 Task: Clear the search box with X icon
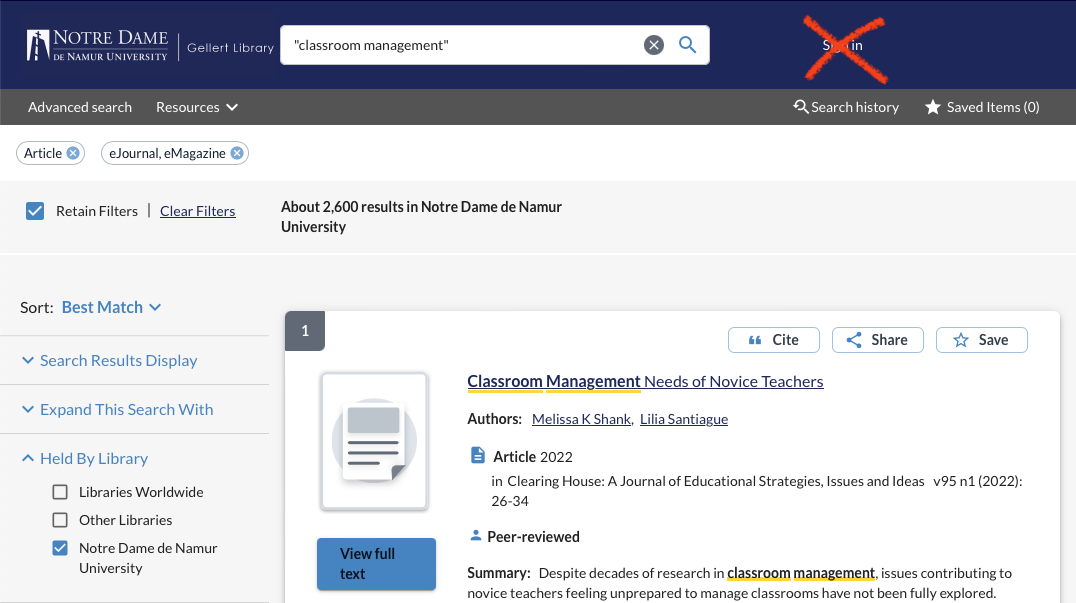pyautogui.click(x=653, y=45)
